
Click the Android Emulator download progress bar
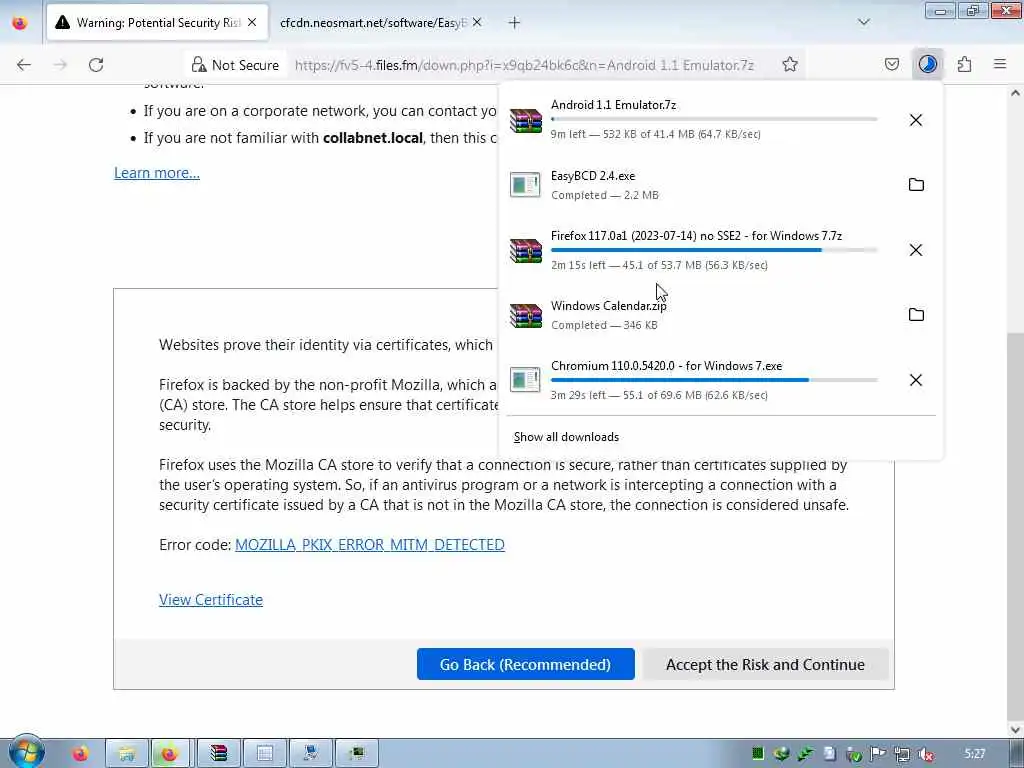714,120
